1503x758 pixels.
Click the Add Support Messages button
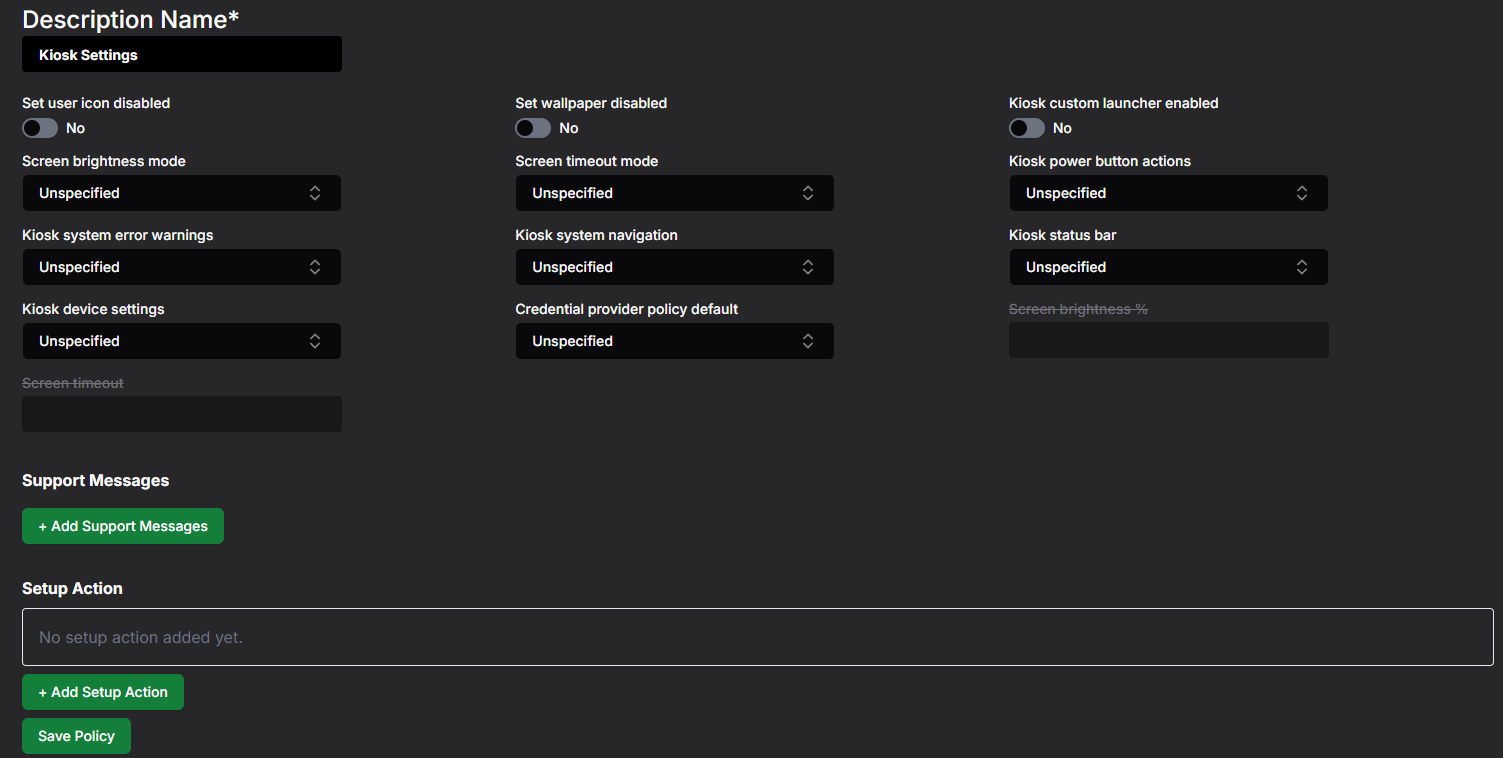[123, 526]
